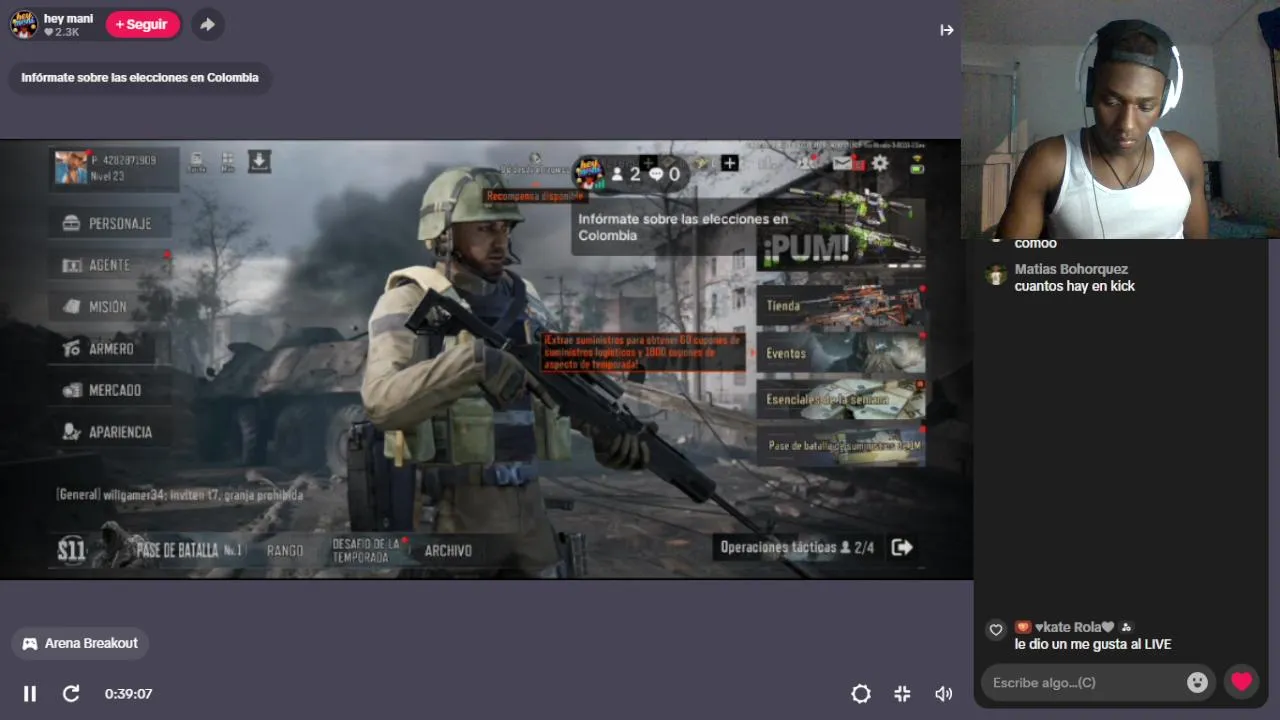
Task: Click the Nivel 23 player level text
Action: tap(109, 176)
